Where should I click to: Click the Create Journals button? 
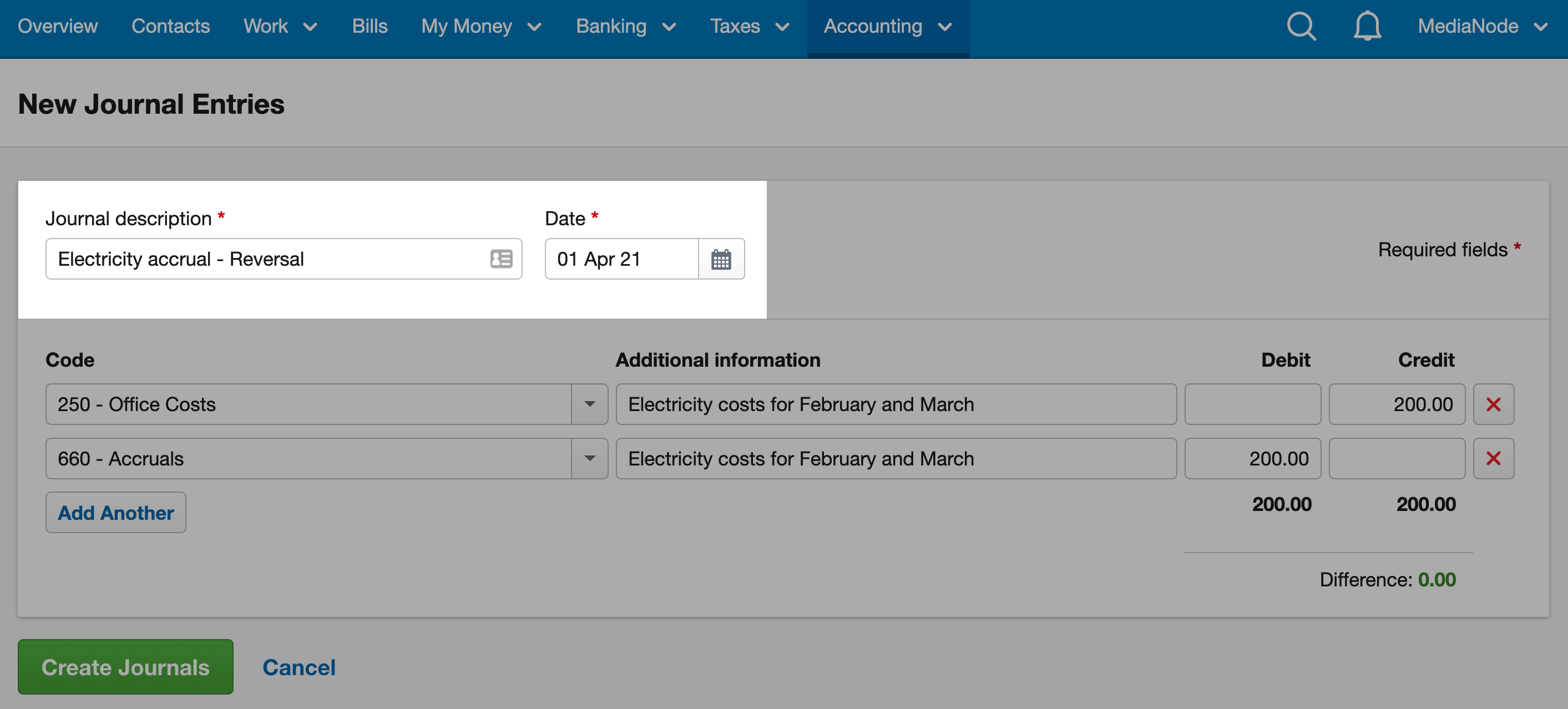(125, 667)
